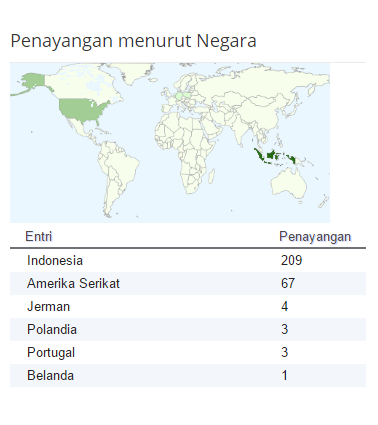Click the Penayangan column header
Viewport: 378px width, 425px height.
coord(315,237)
